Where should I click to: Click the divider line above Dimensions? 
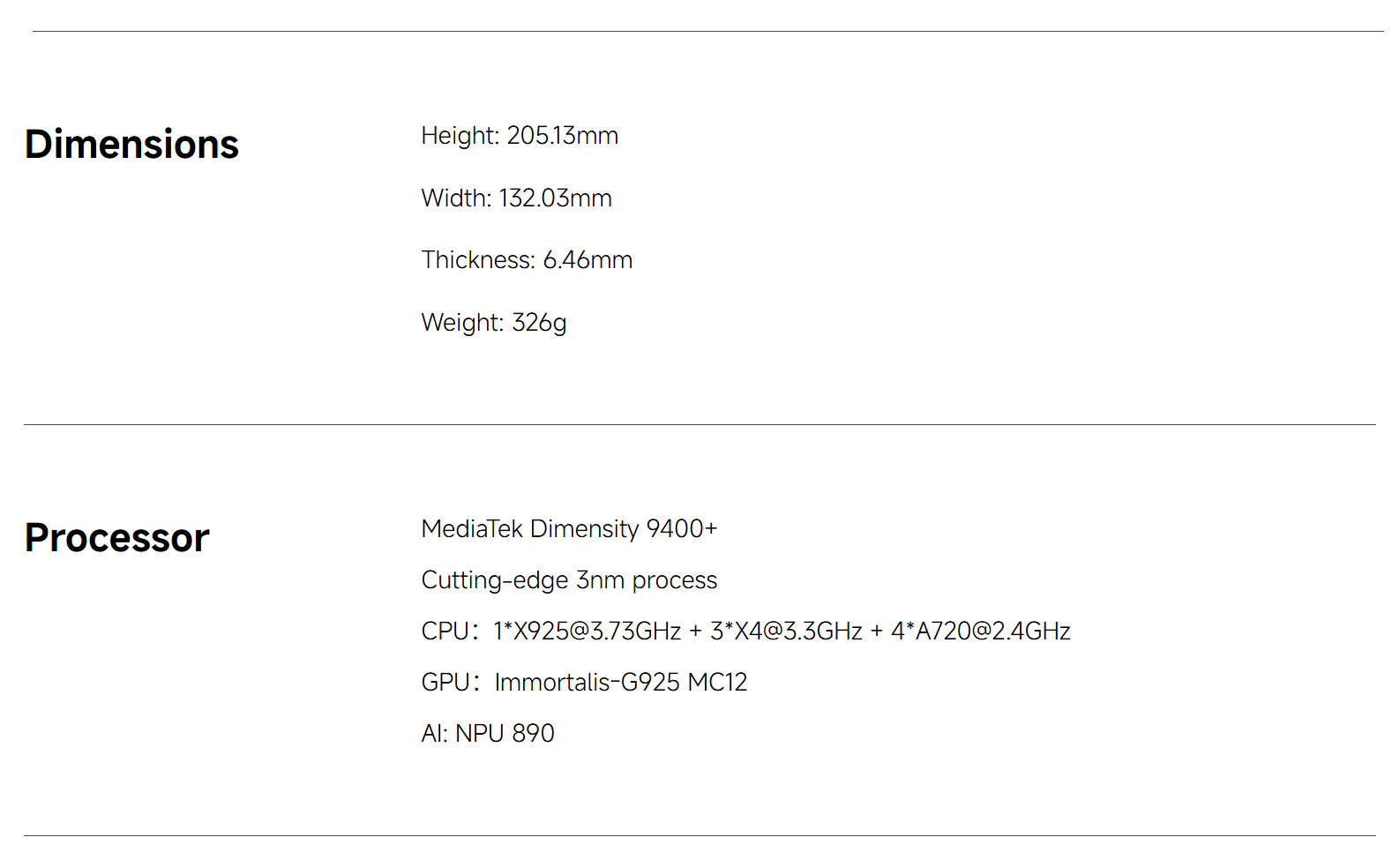click(707, 32)
